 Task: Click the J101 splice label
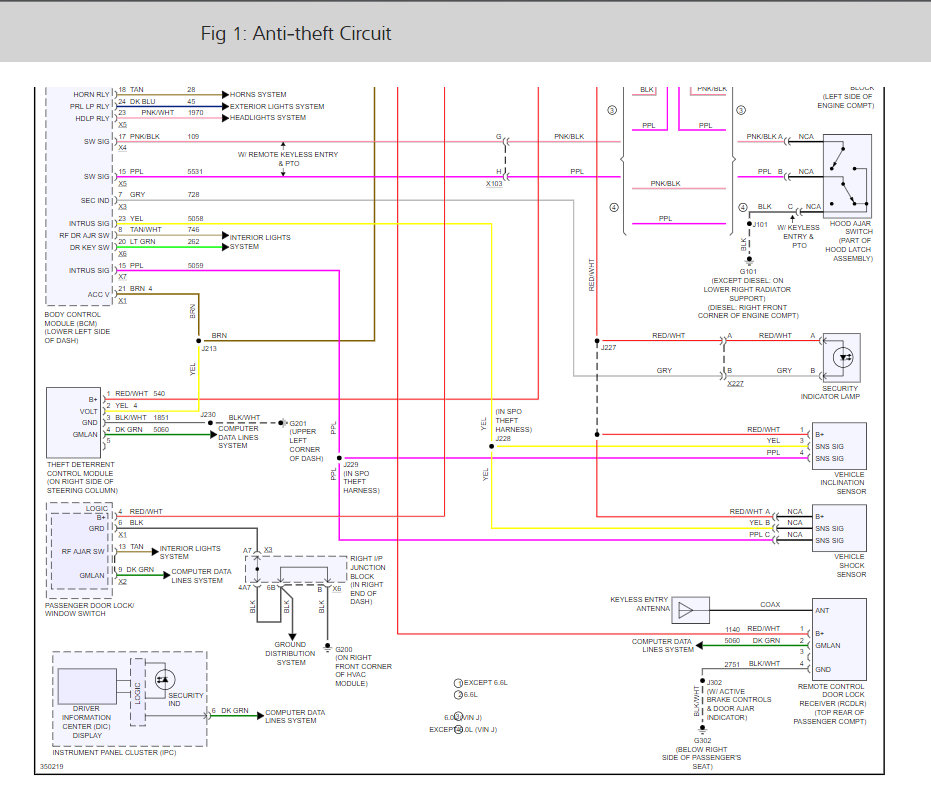(x=761, y=224)
